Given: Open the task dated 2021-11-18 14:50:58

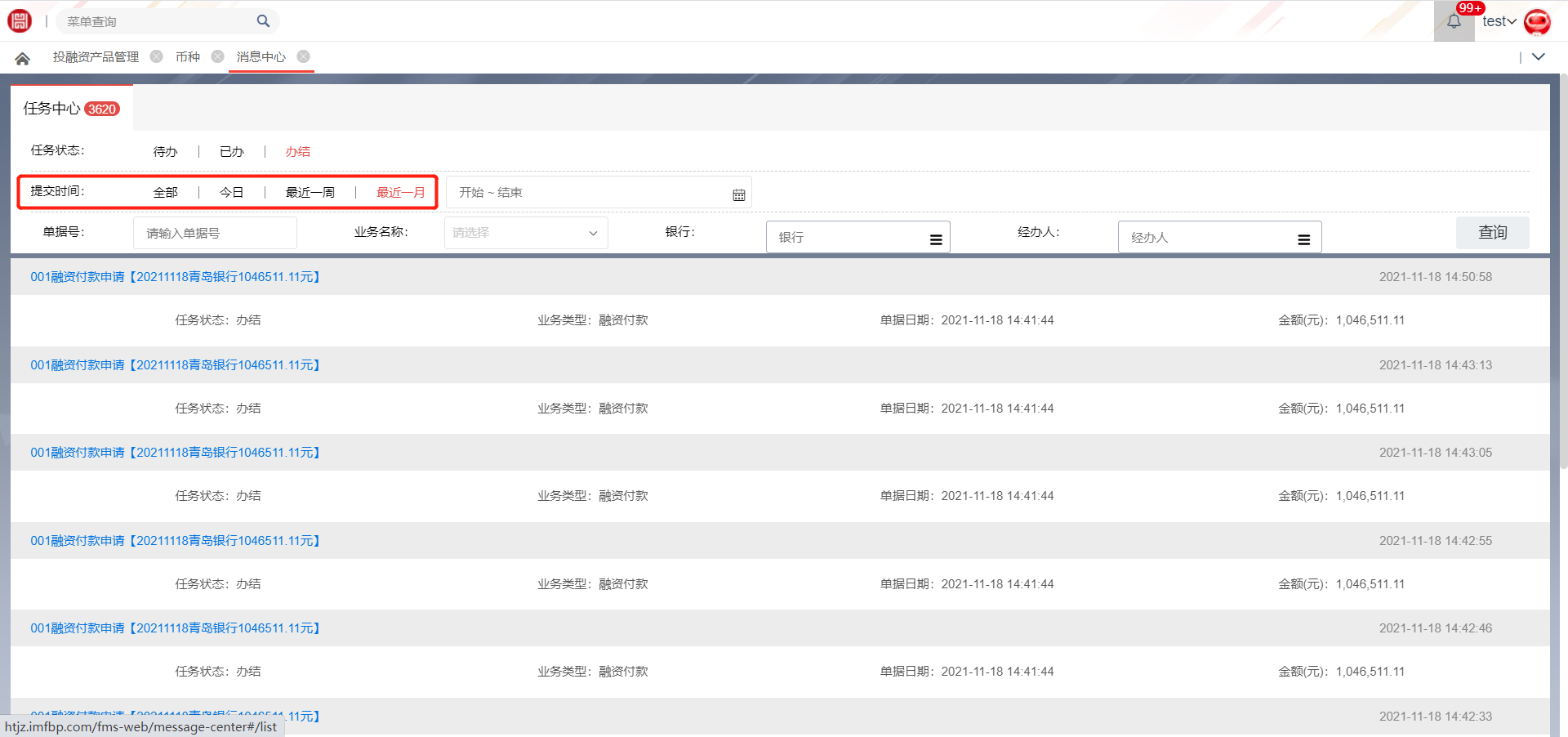Looking at the screenshot, I should click(176, 277).
